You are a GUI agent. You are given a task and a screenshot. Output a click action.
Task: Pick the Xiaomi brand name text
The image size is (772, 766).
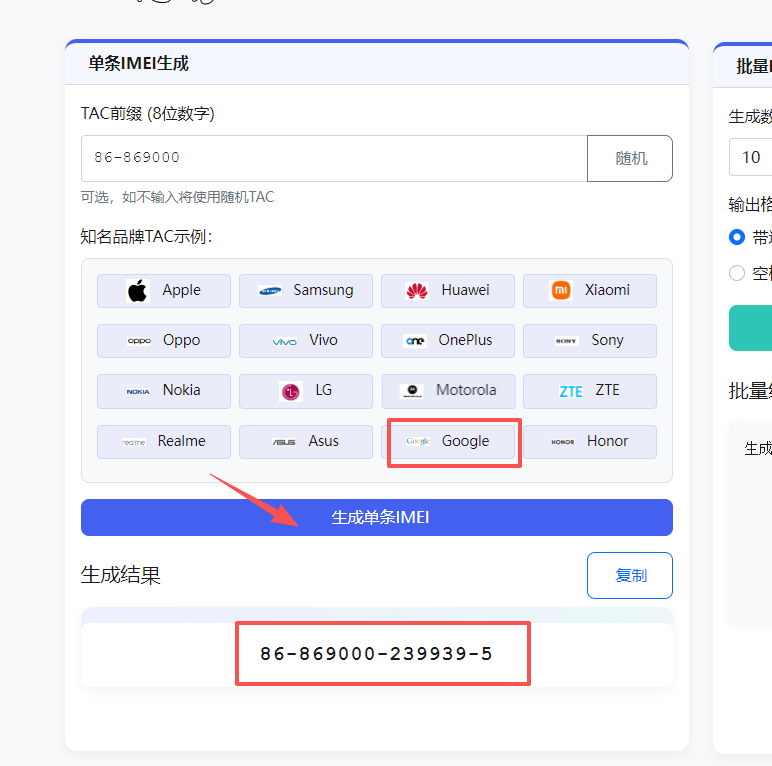tap(607, 290)
